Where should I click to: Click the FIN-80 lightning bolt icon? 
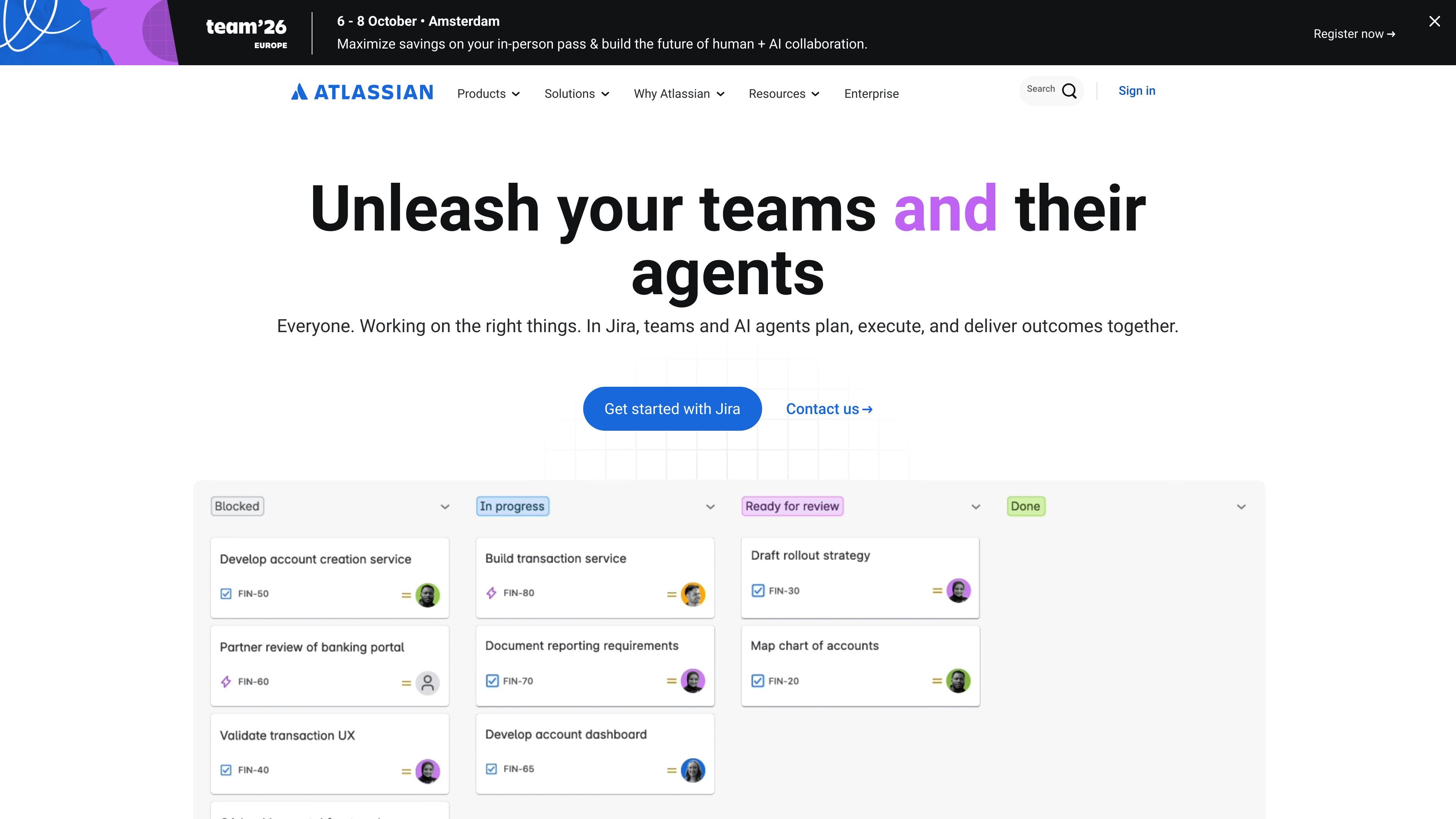[492, 593]
